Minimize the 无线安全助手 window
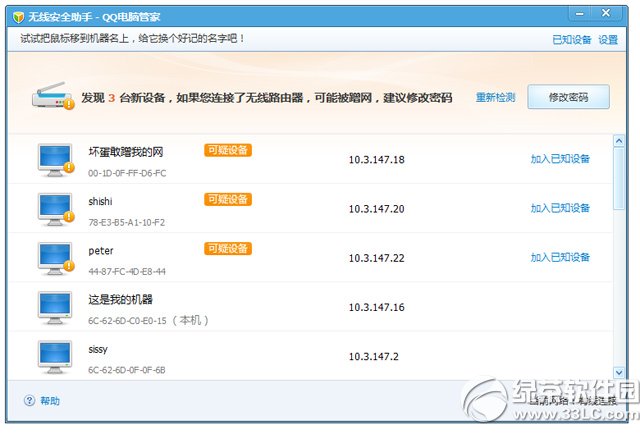This screenshot has width=640, height=434. click(581, 14)
